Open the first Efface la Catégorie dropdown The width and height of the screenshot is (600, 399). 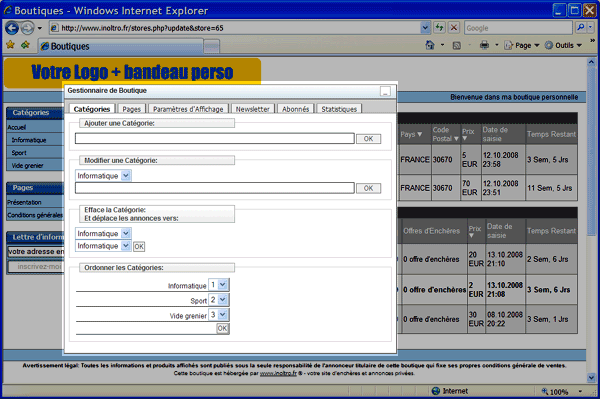[103, 233]
